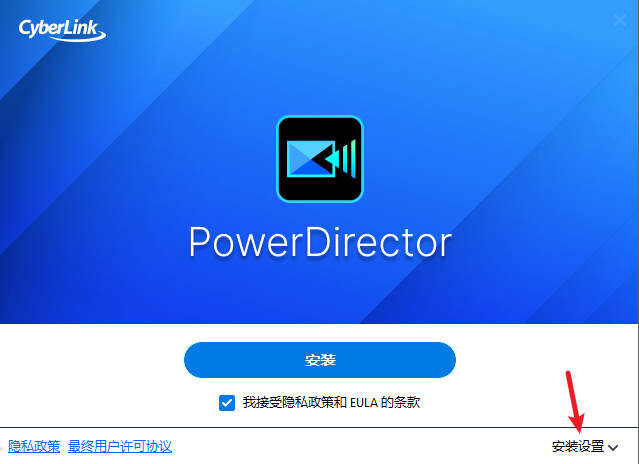
Task: Click the CyberLink logo
Action: 62,30
